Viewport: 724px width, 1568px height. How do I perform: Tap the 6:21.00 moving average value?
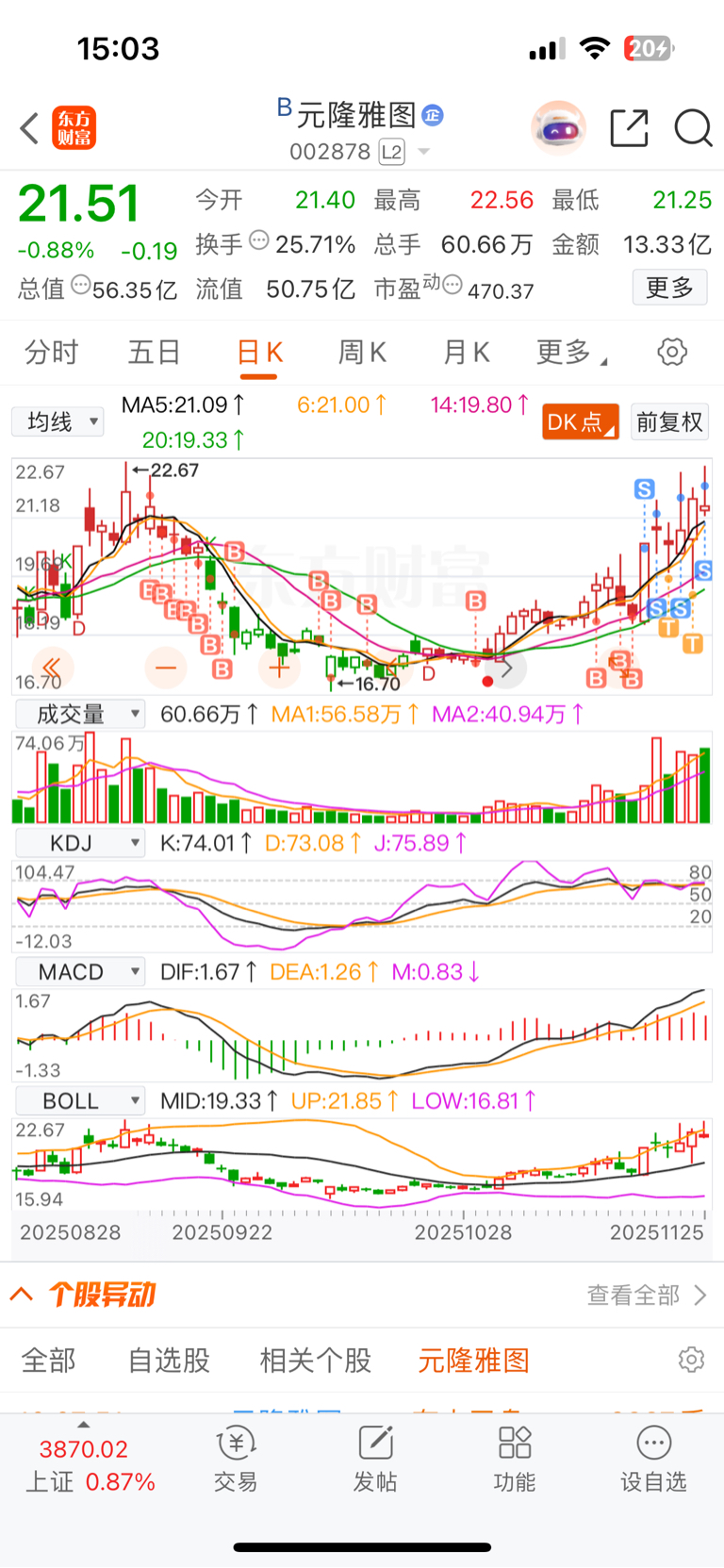[x=342, y=405]
